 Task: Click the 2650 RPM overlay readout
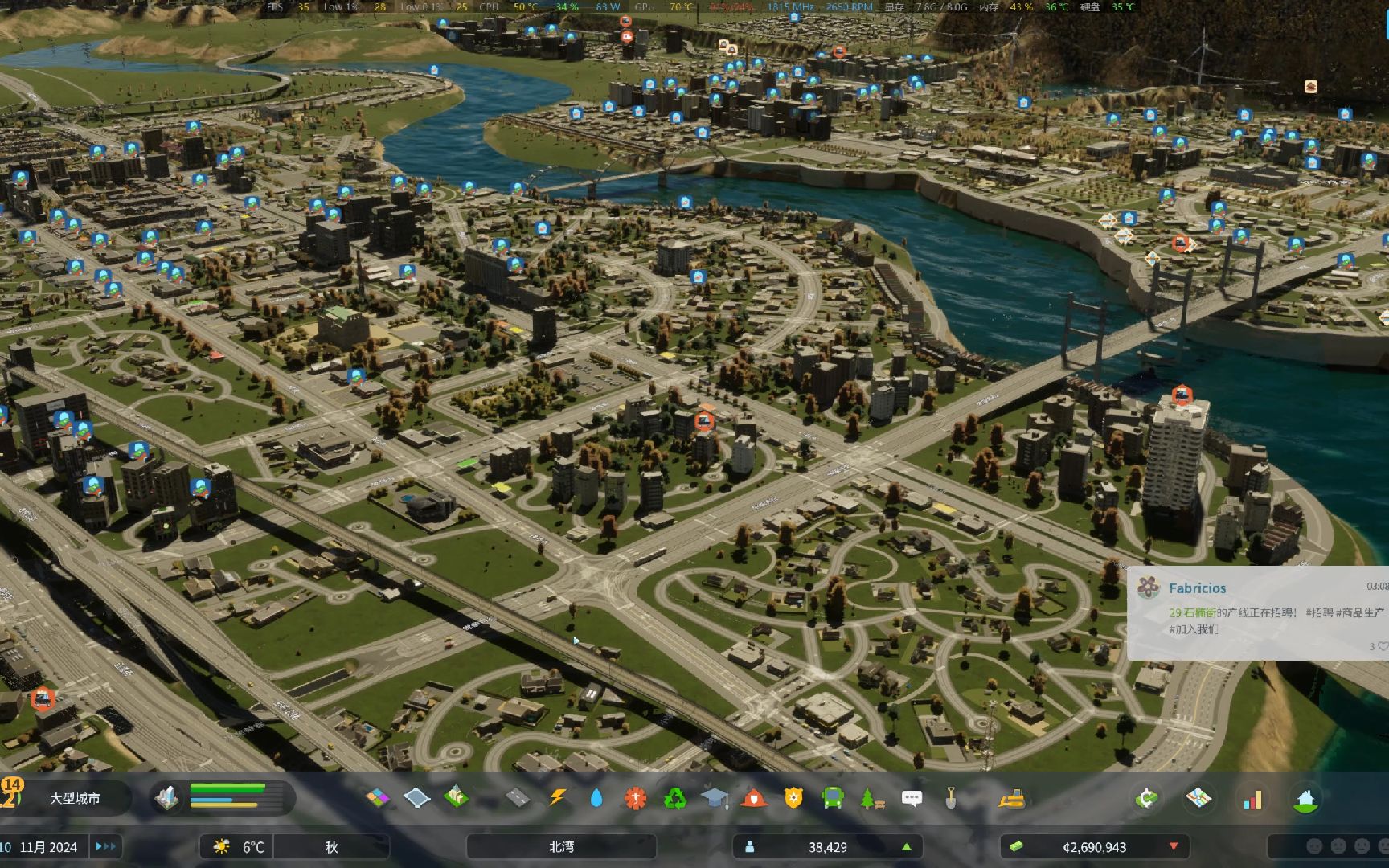(x=849, y=6)
